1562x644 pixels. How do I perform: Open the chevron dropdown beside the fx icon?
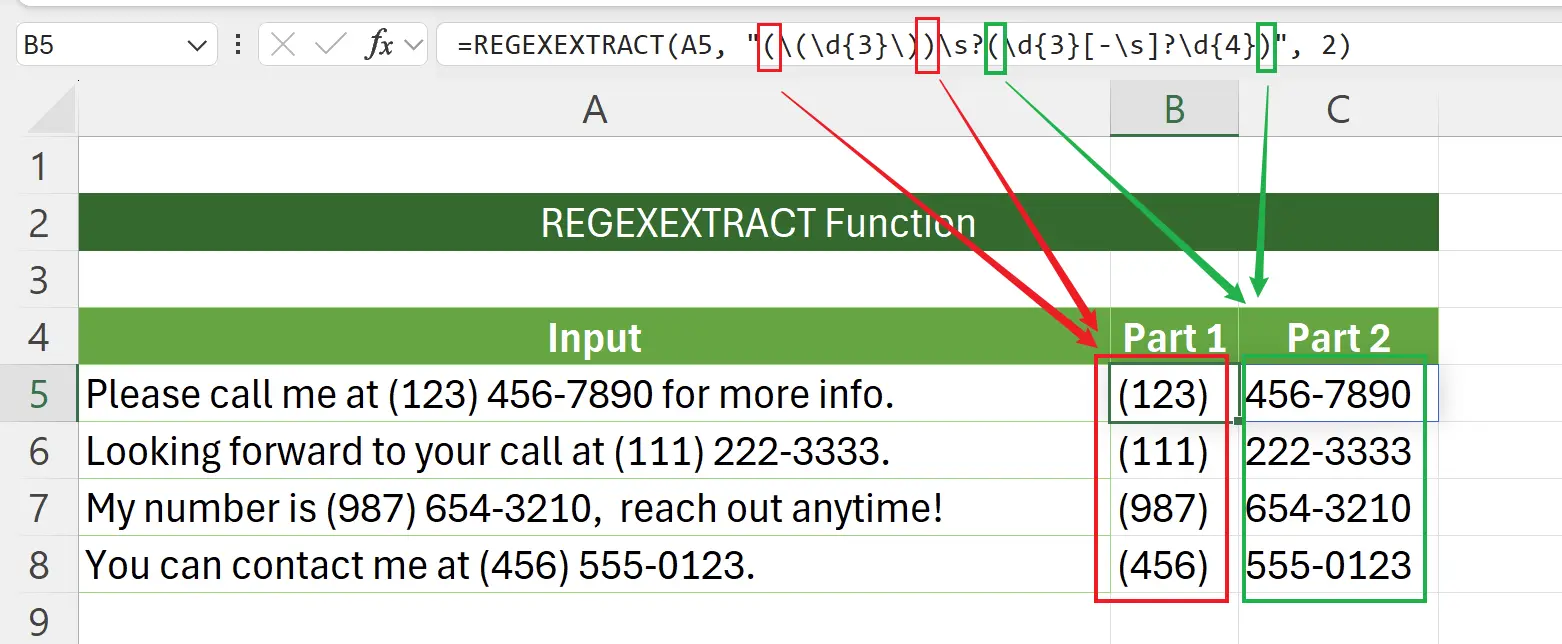coord(414,46)
